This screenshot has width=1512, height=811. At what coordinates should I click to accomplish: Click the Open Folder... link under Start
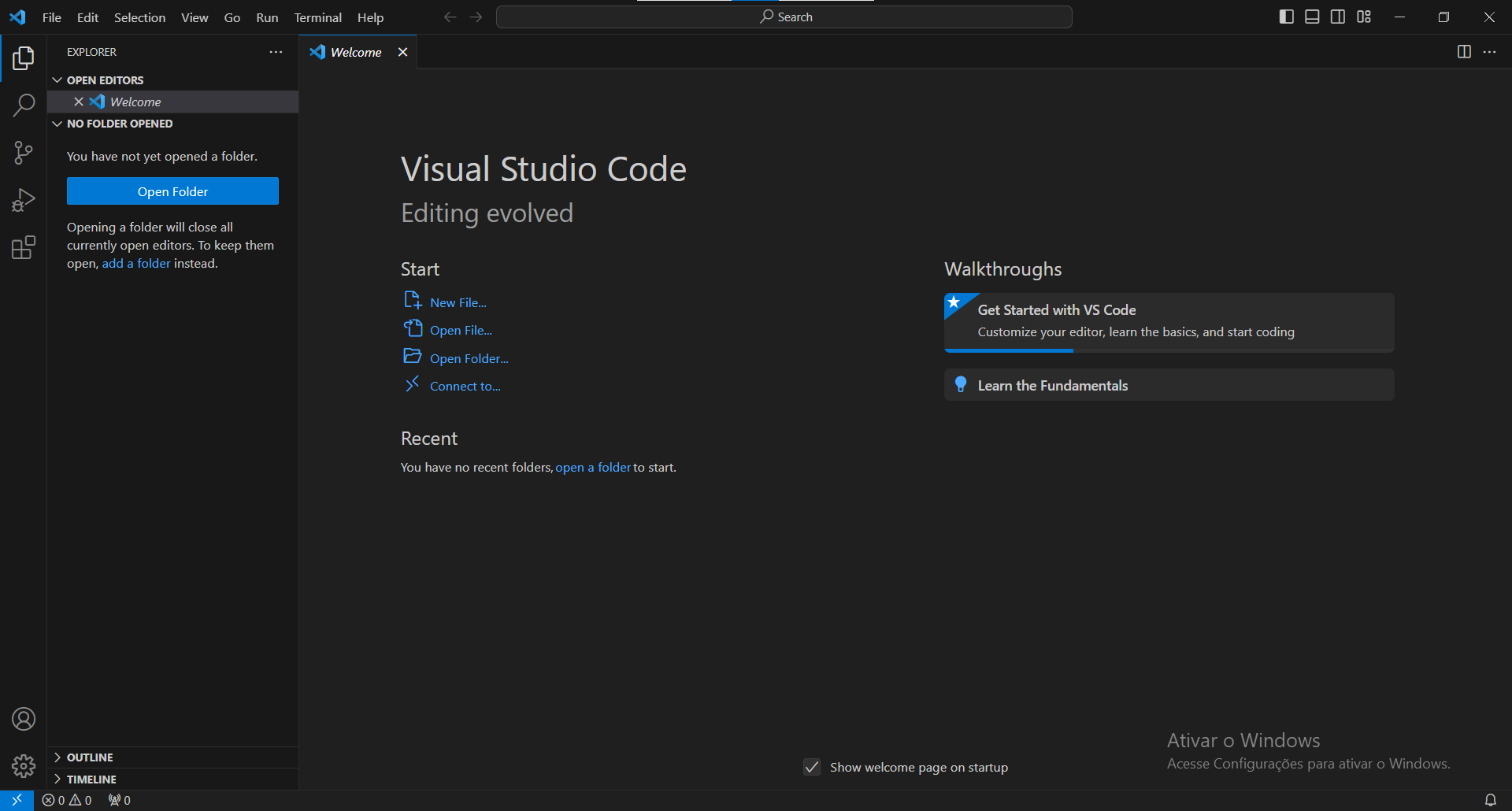tap(469, 358)
